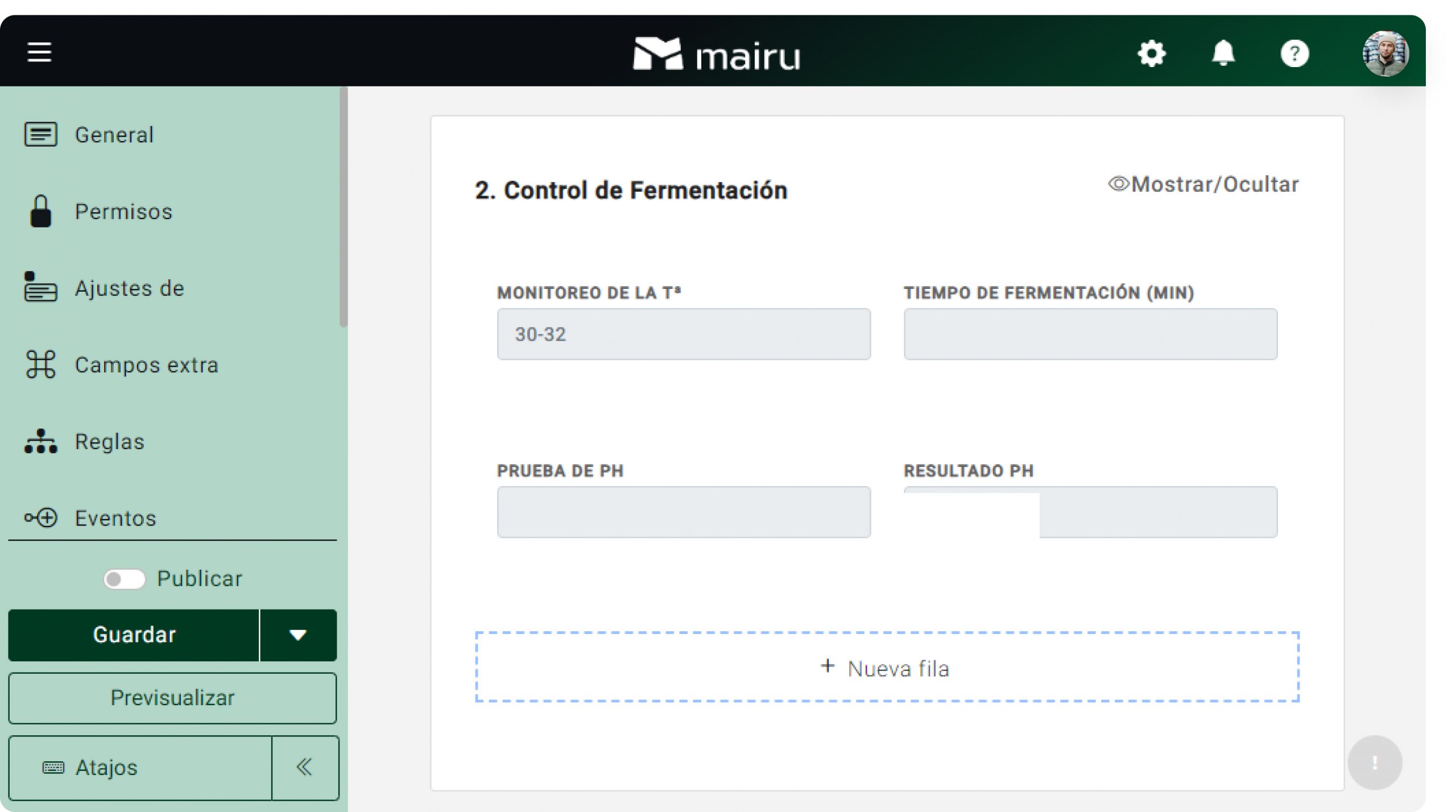
Task: Collapse sidebar with double chevron
Action: coord(305,767)
